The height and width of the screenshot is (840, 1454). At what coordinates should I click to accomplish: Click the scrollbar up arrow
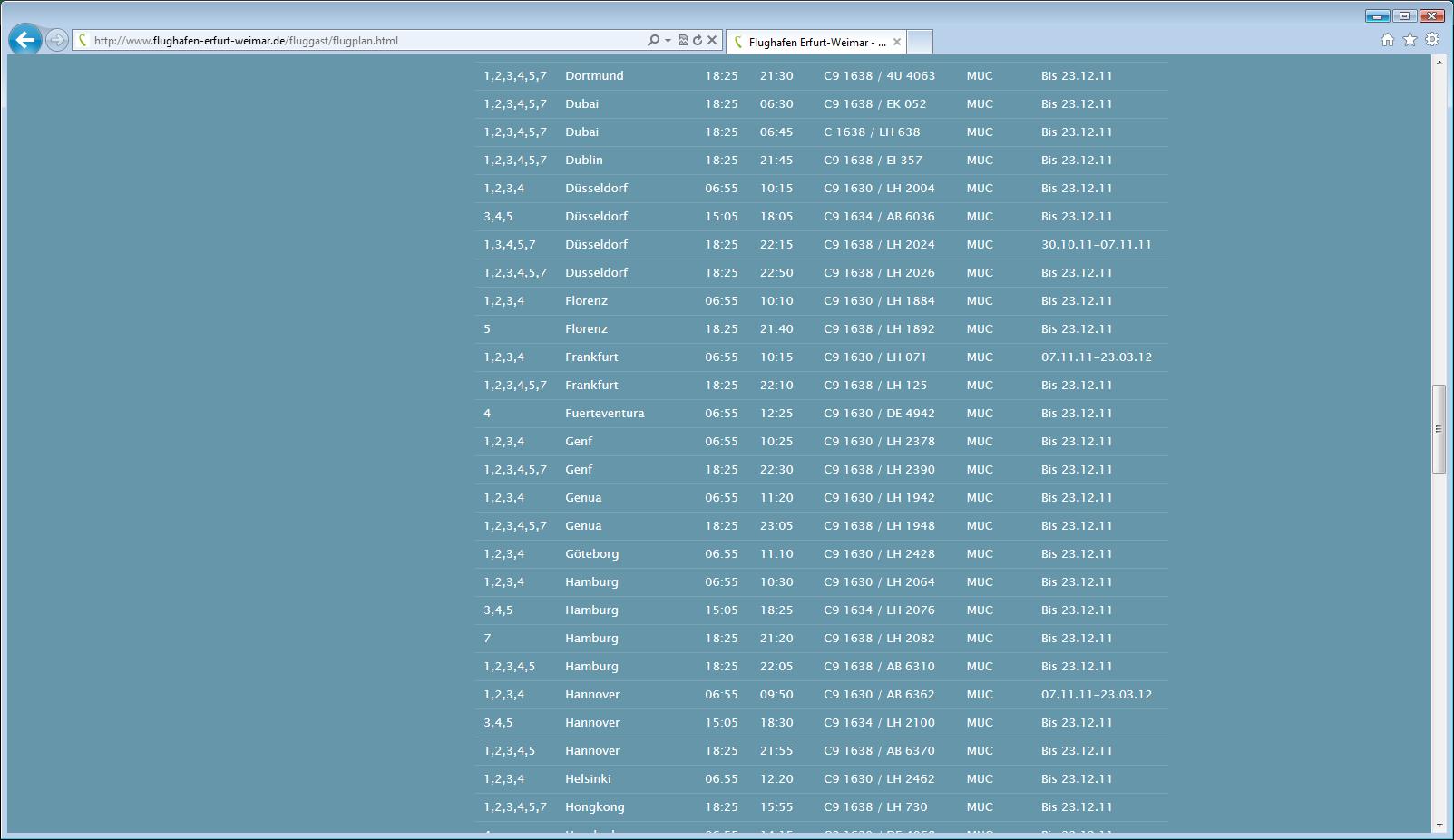pyautogui.click(x=1439, y=63)
